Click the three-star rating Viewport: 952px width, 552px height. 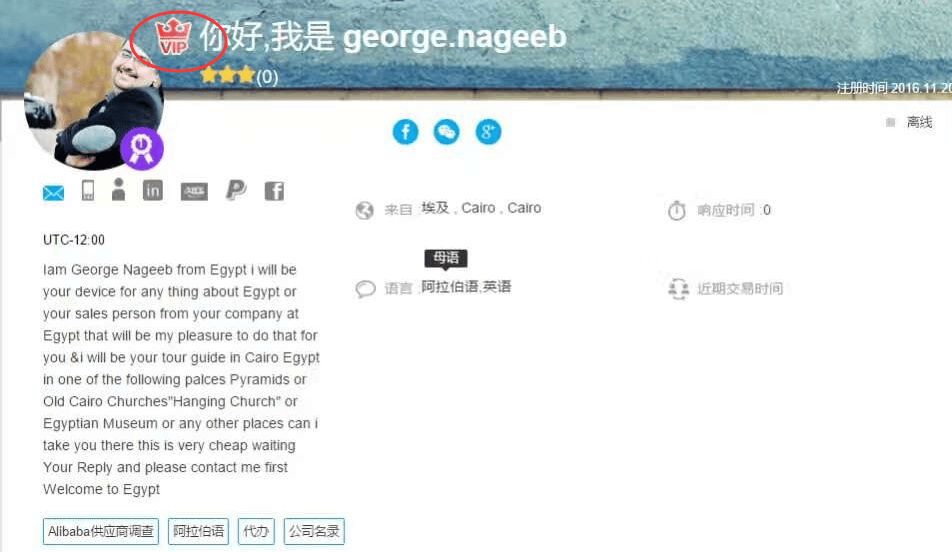point(227,76)
